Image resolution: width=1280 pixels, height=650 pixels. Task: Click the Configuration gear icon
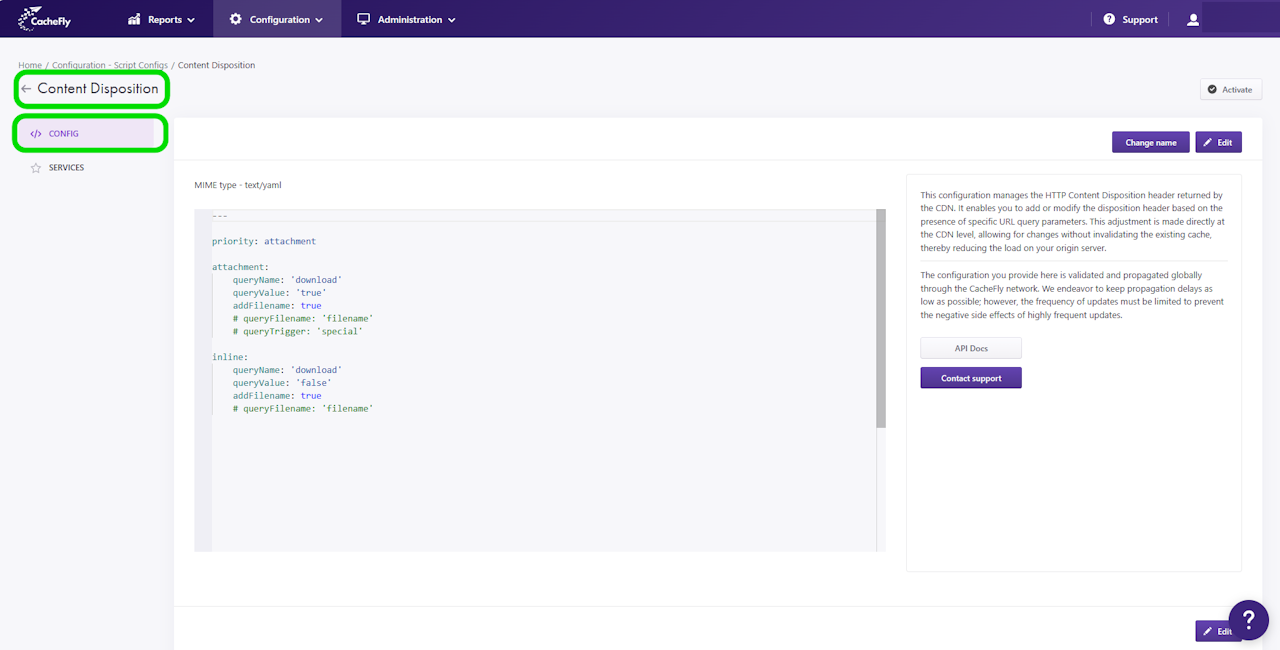pyautogui.click(x=236, y=19)
